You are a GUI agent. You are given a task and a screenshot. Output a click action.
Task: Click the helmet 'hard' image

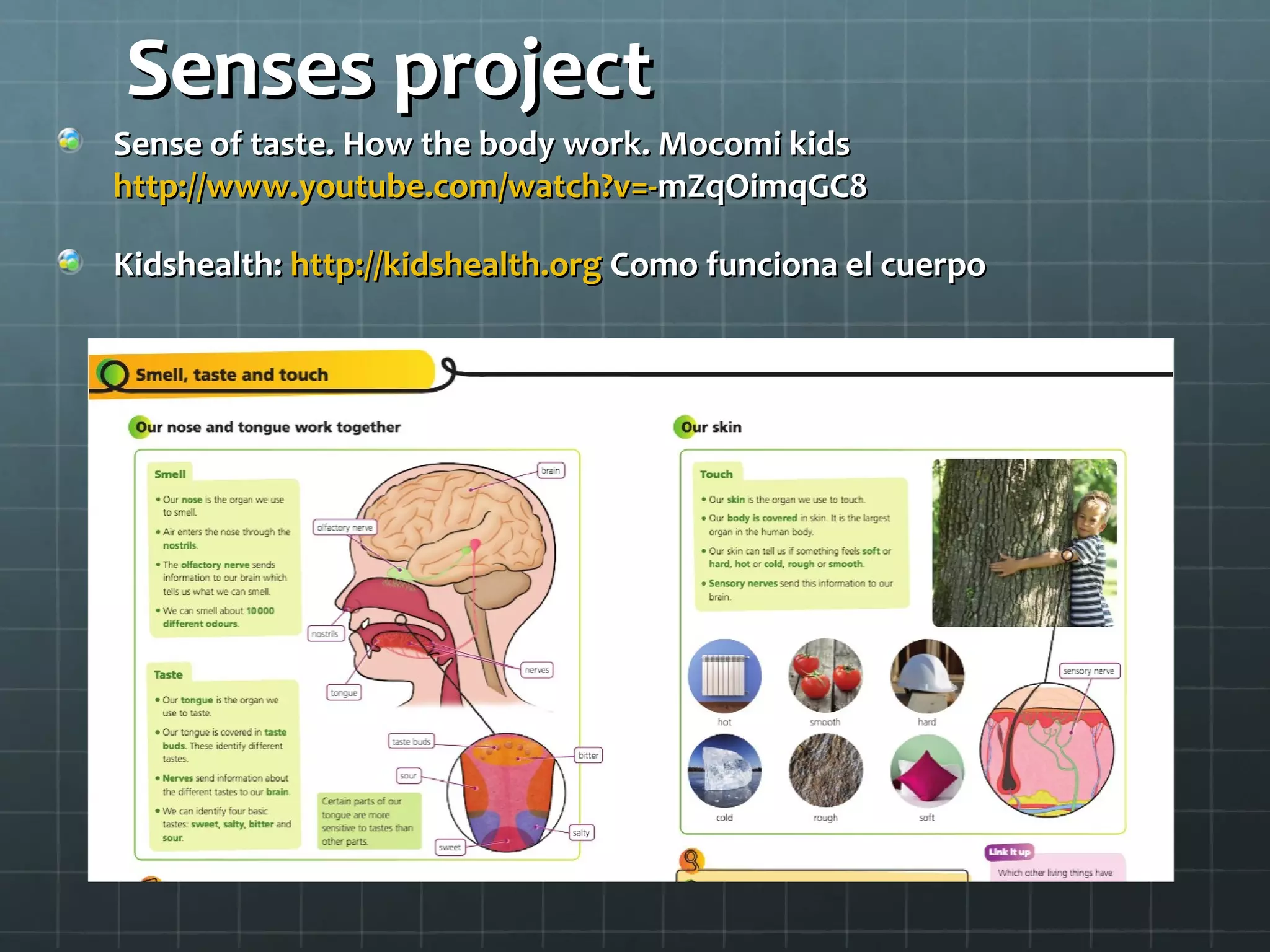[x=926, y=676]
